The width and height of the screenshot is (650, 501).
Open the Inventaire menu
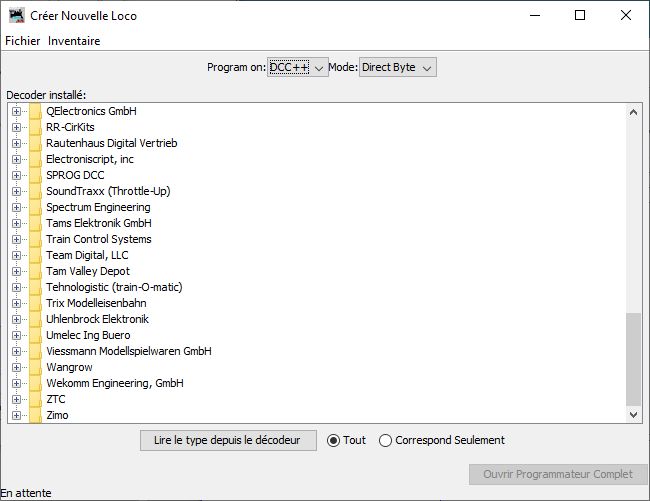tap(74, 41)
